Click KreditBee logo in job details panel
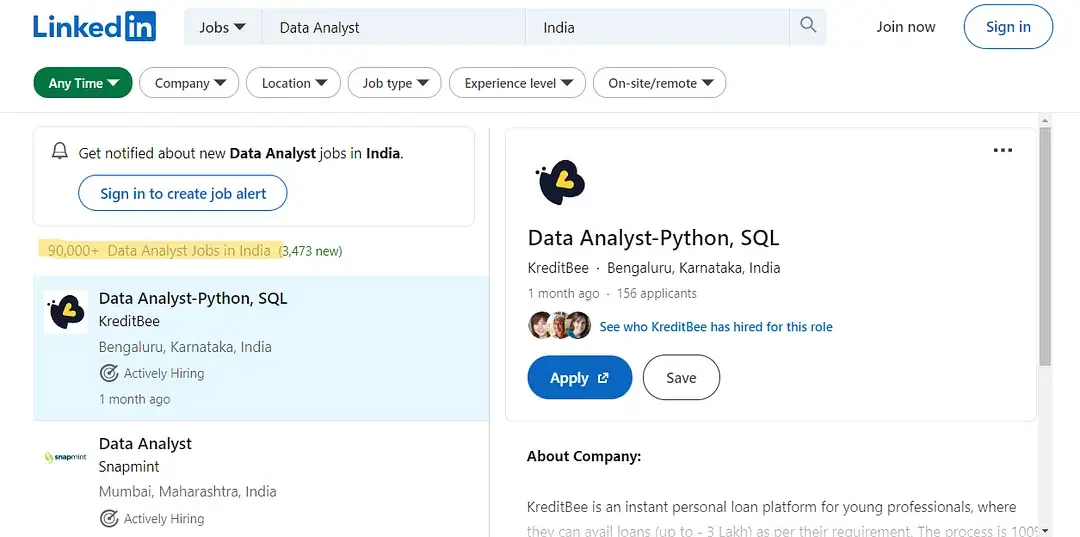The image size is (1080, 537). tap(560, 181)
